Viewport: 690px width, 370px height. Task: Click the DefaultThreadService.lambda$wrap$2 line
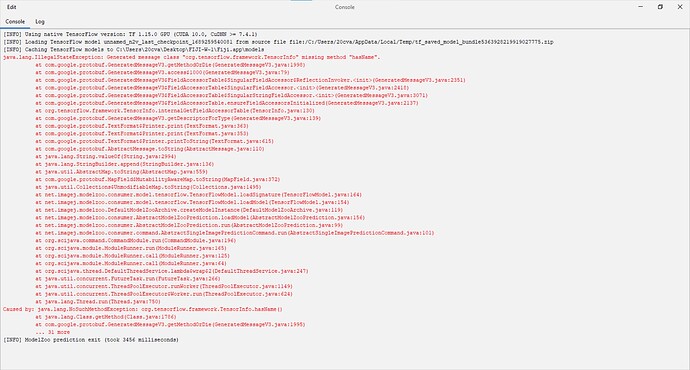point(172,271)
